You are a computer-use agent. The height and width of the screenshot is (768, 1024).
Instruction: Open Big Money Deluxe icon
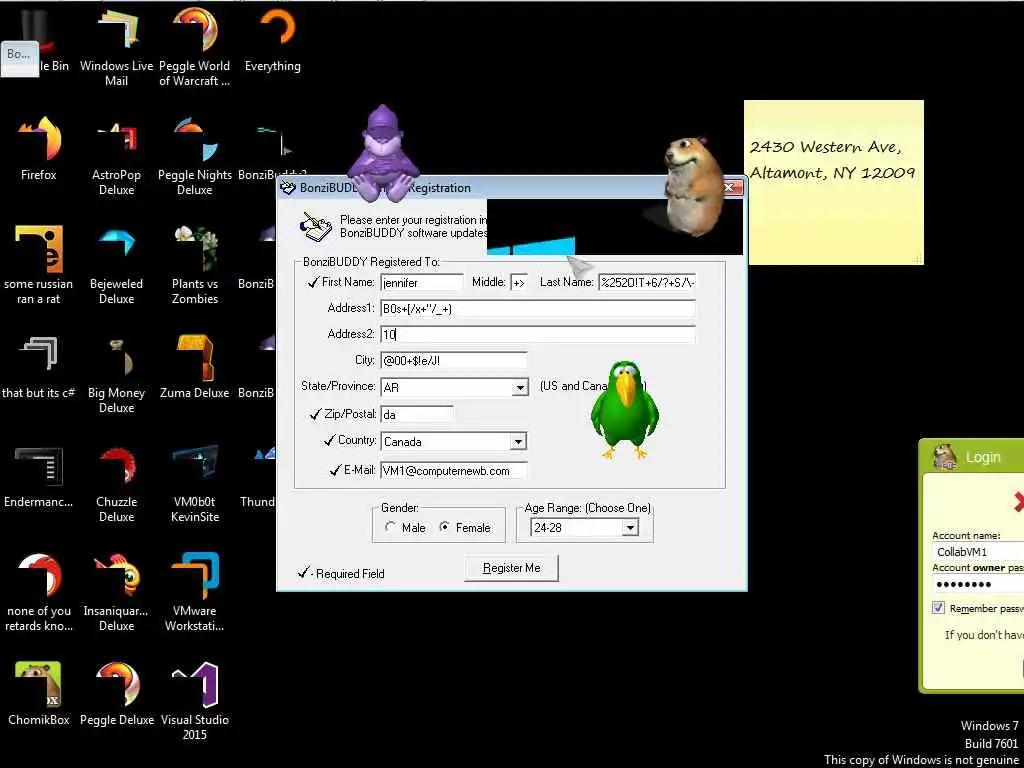[116, 375]
